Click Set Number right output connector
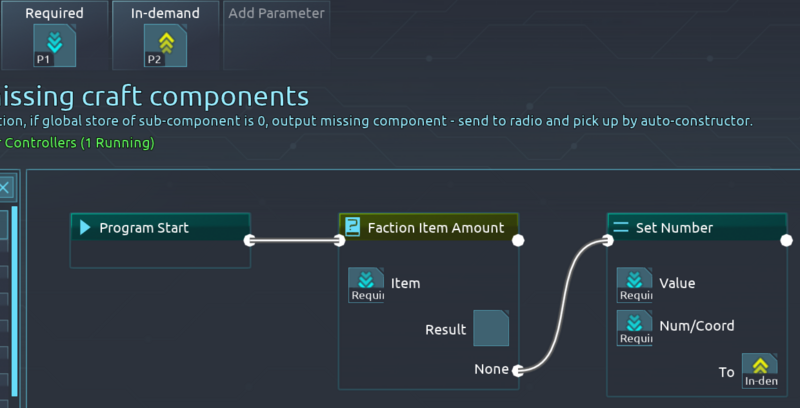The image size is (800, 408). tap(786, 240)
